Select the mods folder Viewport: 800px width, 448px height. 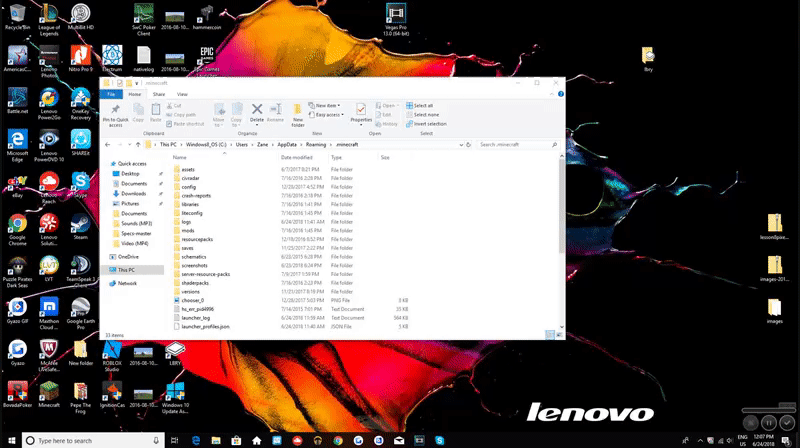tap(188, 231)
